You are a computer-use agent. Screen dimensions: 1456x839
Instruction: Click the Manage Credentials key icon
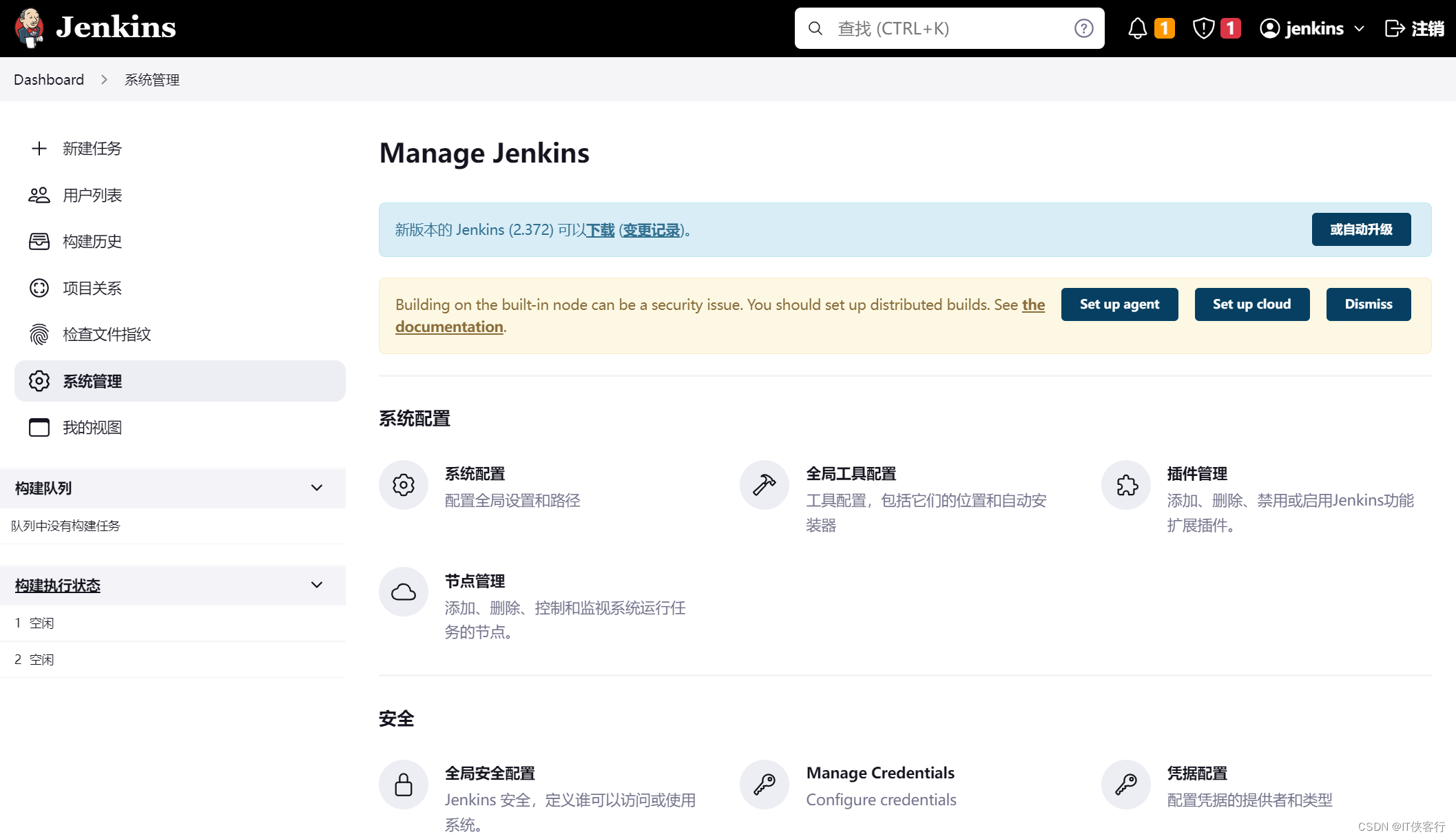tap(765, 785)
